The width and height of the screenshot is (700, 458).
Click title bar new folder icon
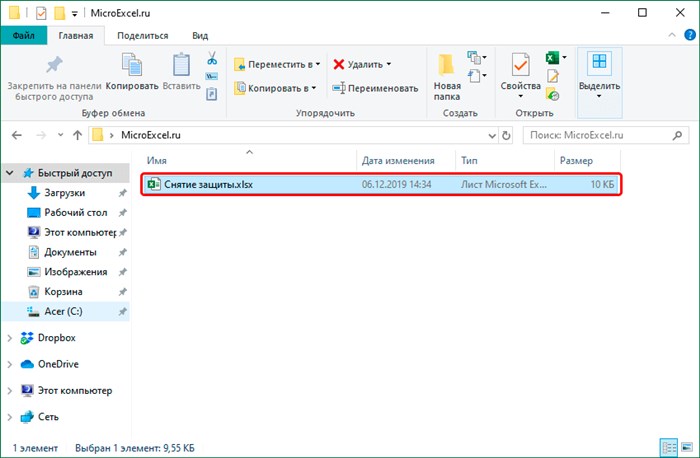click(59, 13)
